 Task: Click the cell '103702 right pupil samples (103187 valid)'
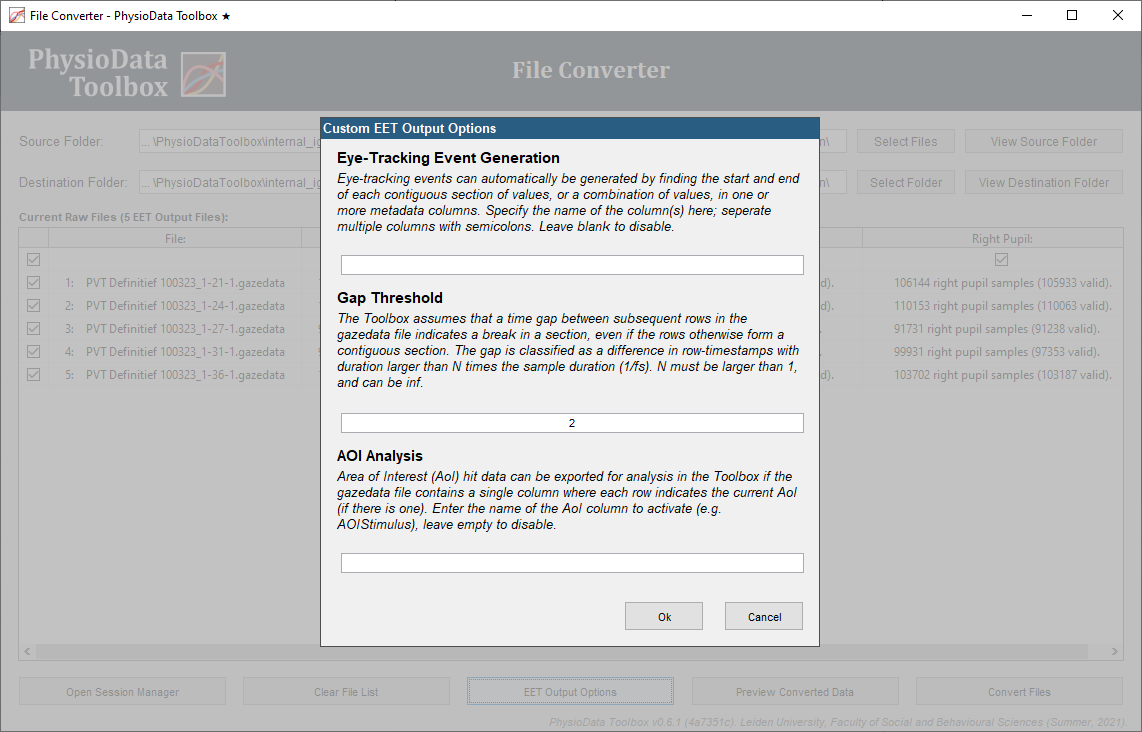click(1002, 375)
